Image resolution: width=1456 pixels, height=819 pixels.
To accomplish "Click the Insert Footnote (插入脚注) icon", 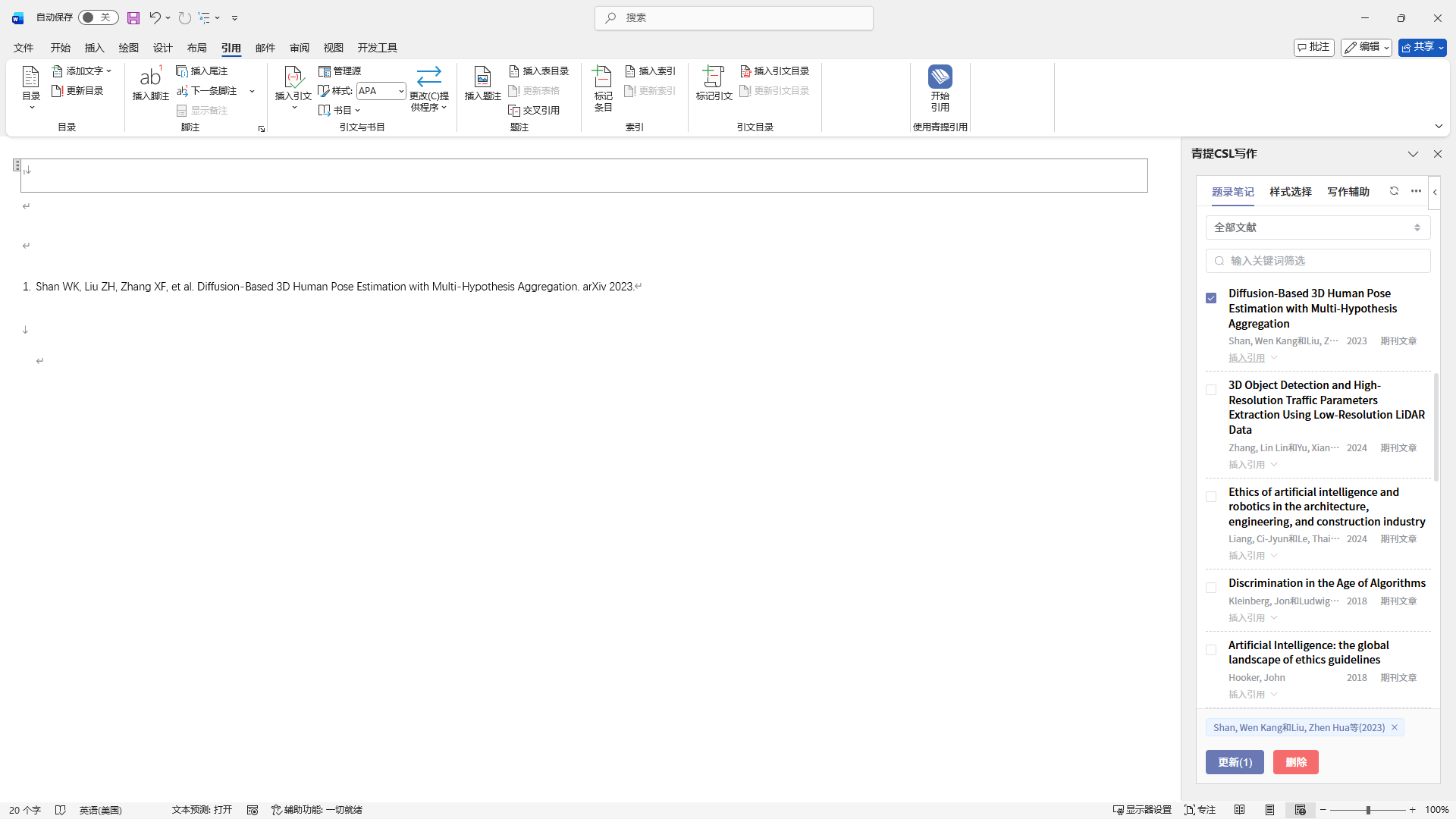I will (150, 77).
